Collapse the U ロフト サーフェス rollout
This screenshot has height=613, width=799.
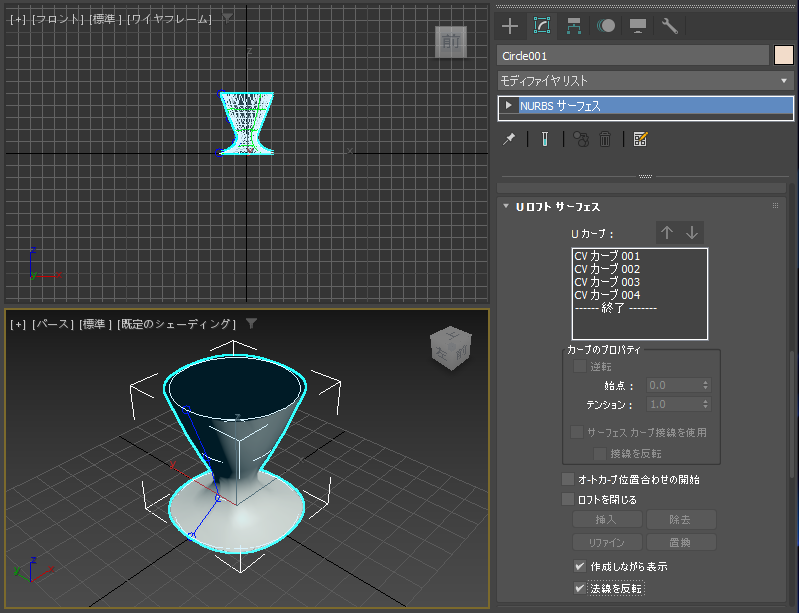point(506,206)
